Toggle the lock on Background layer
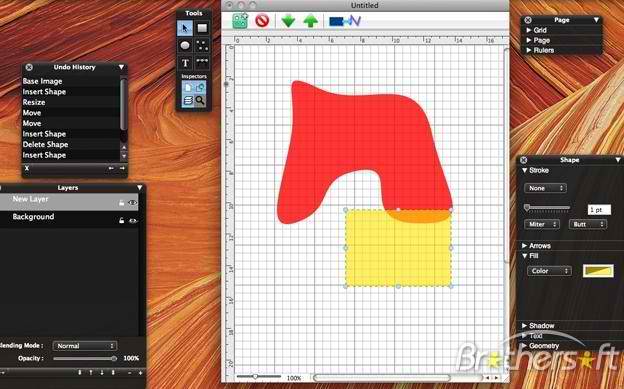Image resolution: width=624 pixels, height=389 pixels. [x=121, y=221]
